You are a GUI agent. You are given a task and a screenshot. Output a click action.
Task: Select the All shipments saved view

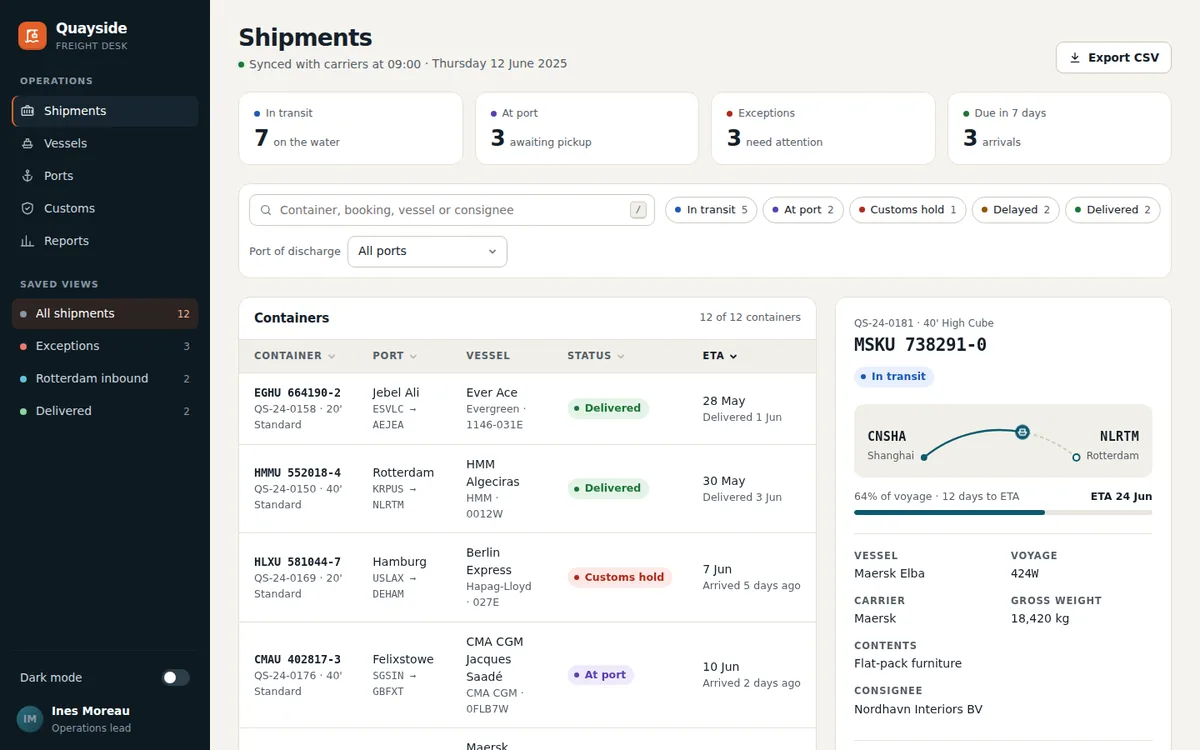coord(105,313)
